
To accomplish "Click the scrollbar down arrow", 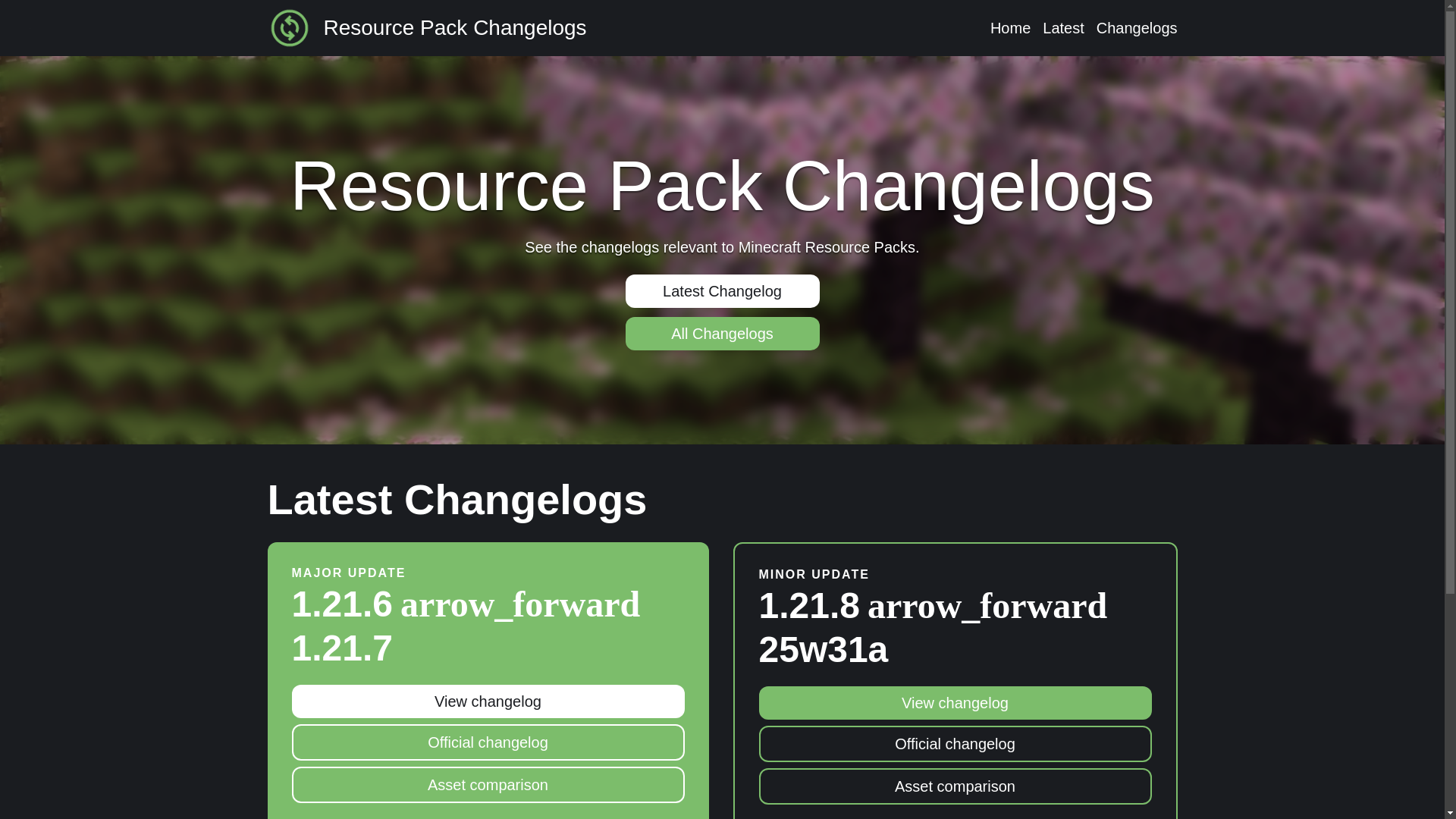I will tap(1450, 812).
